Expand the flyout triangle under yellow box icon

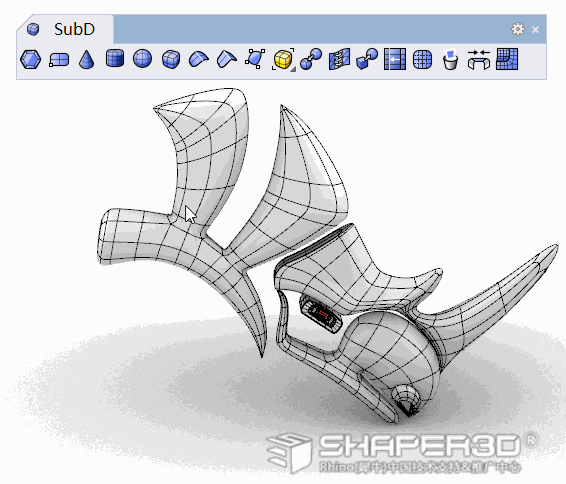[293, 69]
